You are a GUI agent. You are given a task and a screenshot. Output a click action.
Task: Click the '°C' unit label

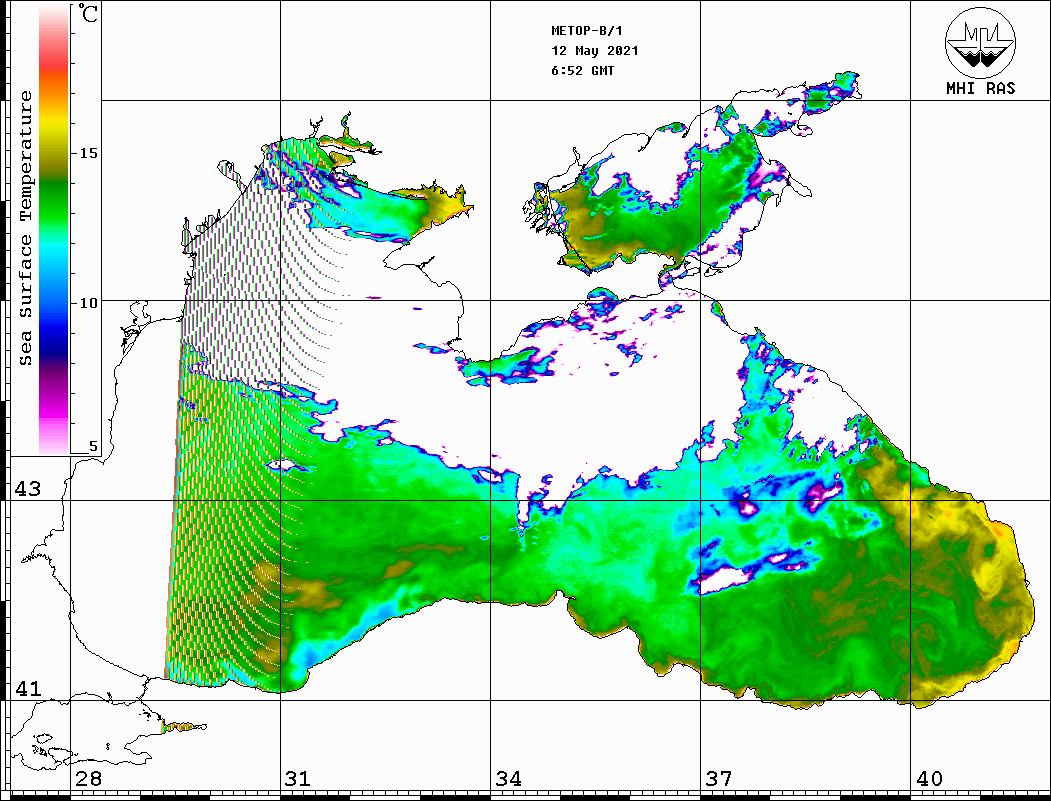(87, 13)
